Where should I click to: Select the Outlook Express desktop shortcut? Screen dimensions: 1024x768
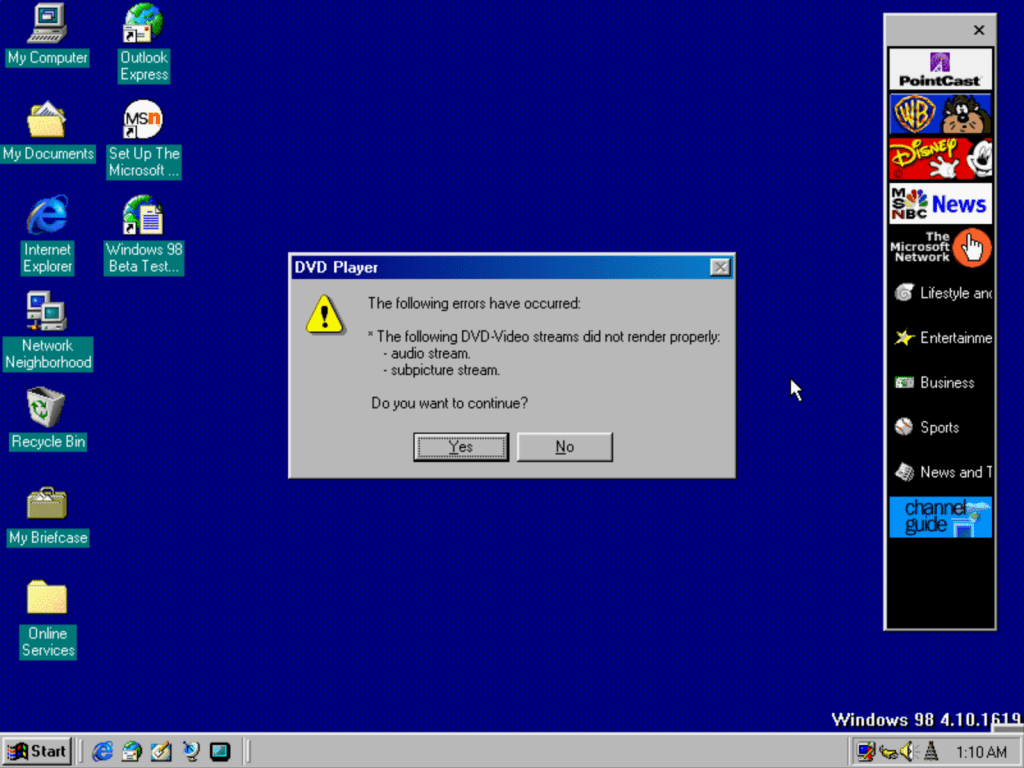(x=143, y=23)
